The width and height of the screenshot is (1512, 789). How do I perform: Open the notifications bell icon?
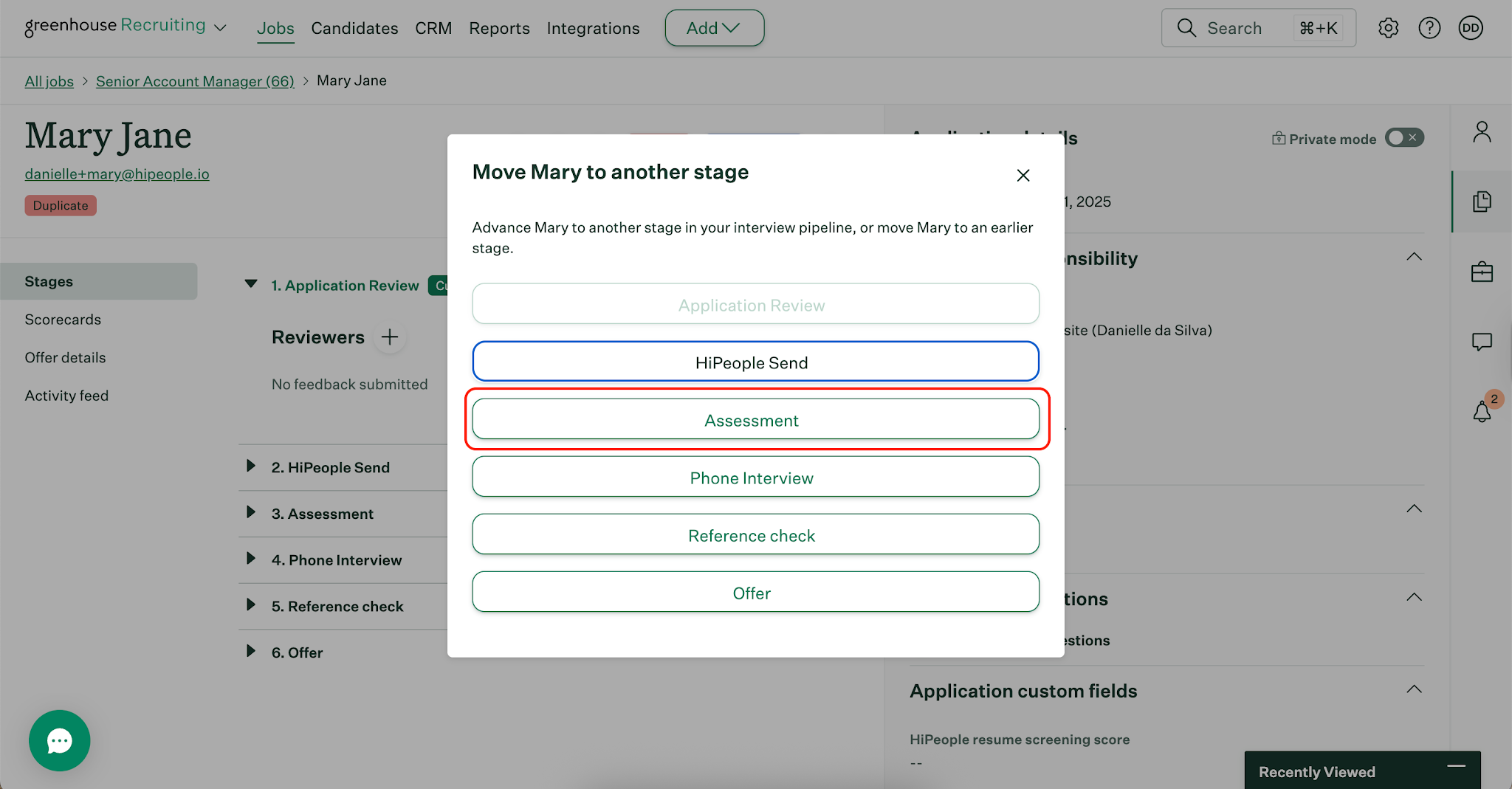point(1482,412)
